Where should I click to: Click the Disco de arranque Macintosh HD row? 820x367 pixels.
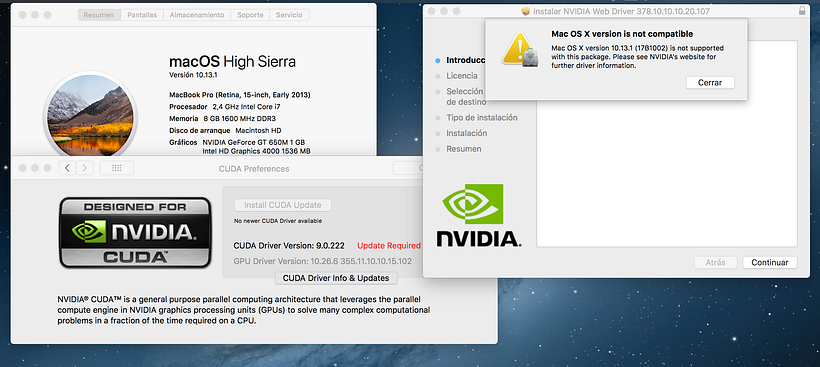click(x=225, y=130)
